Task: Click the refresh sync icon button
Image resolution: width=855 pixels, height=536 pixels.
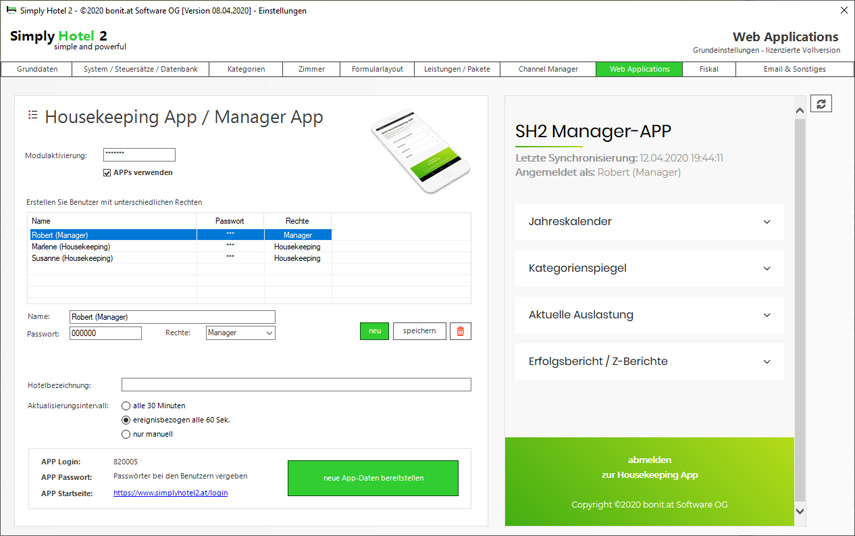Action: [x=821, y=103]
